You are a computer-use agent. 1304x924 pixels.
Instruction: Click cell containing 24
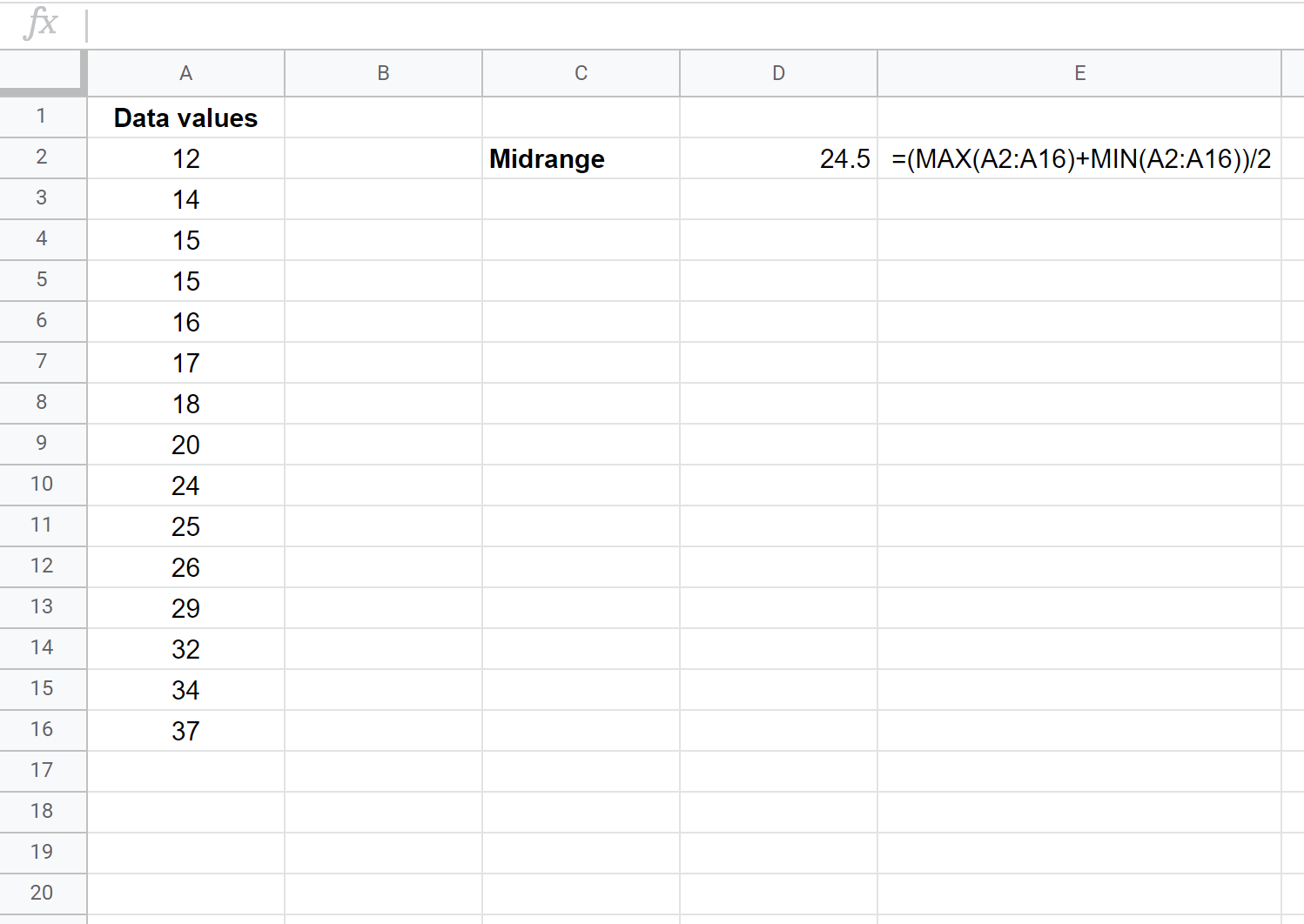[186, 485]
